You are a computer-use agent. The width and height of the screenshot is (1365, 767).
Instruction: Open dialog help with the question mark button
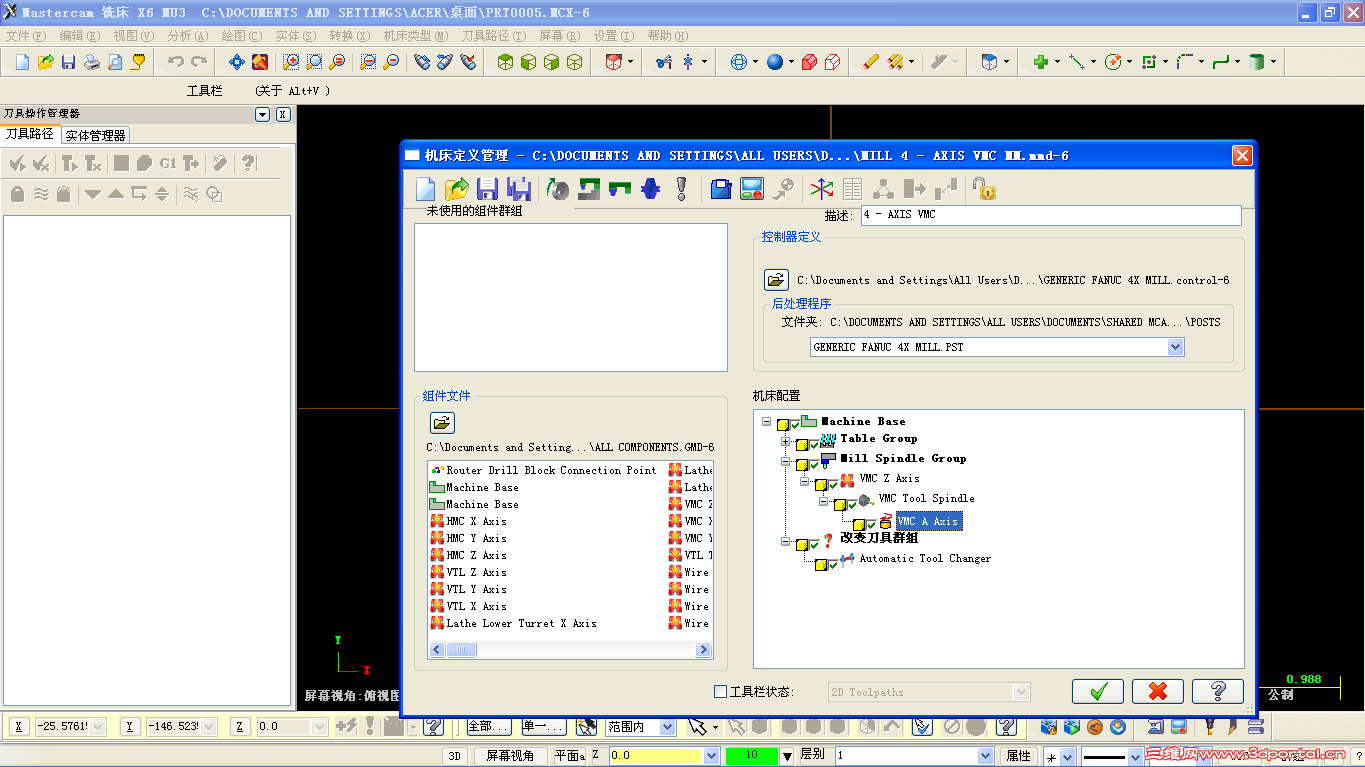[1218, 691]
